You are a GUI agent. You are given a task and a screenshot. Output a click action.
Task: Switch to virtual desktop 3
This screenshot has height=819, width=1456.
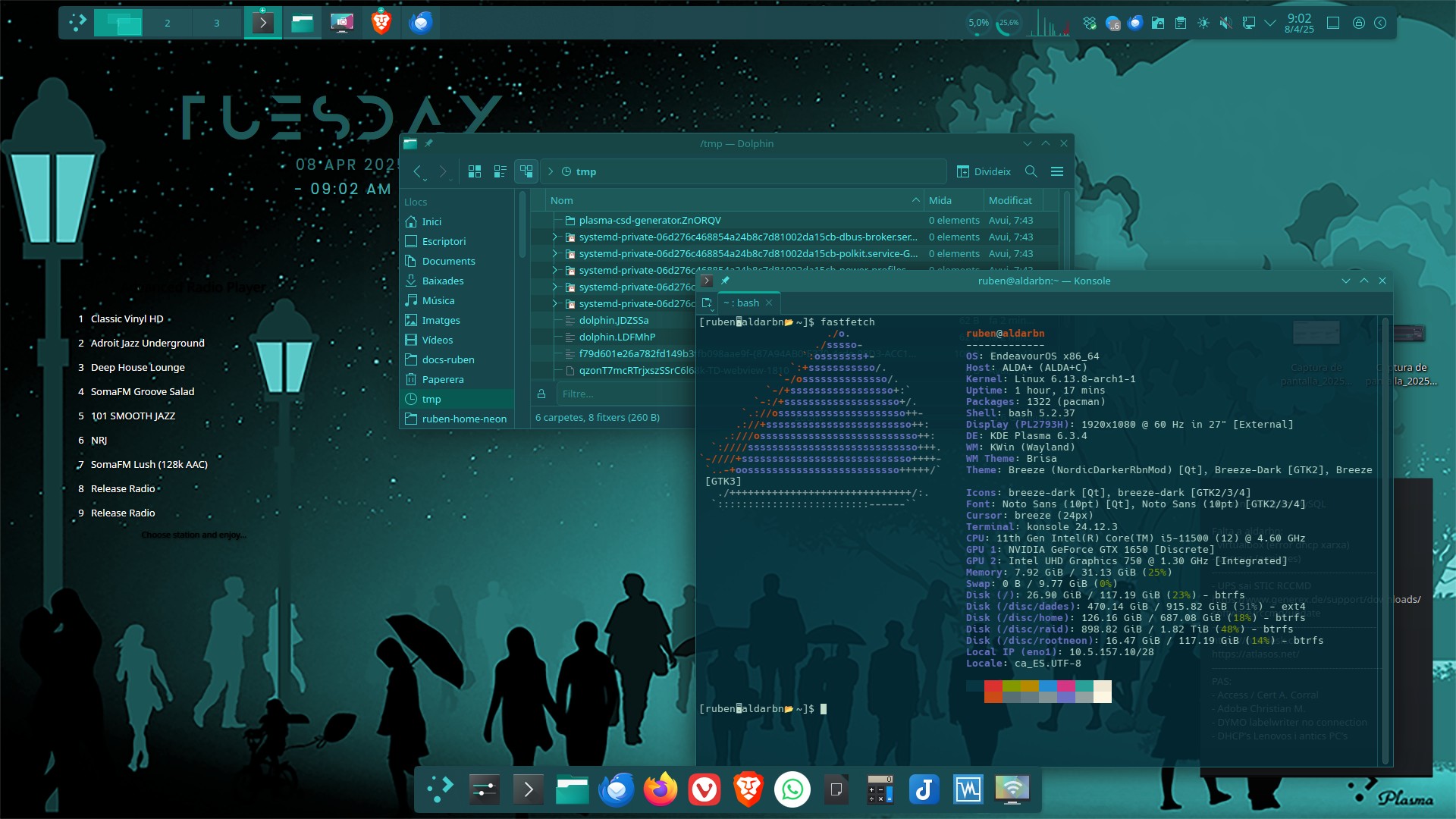pos(216,23)
